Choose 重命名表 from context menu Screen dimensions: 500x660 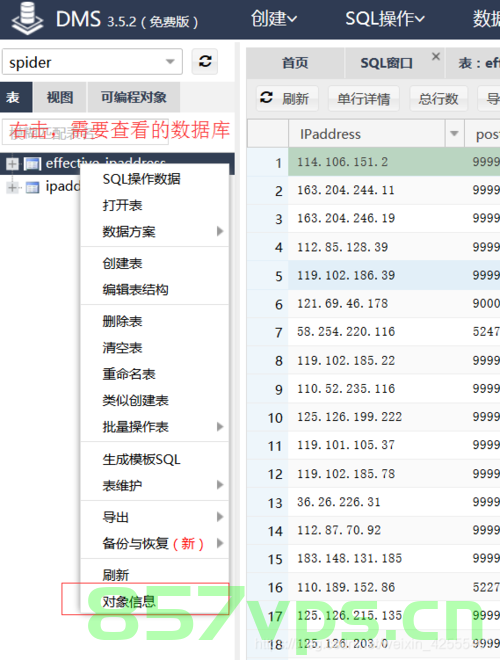point(155,374)
